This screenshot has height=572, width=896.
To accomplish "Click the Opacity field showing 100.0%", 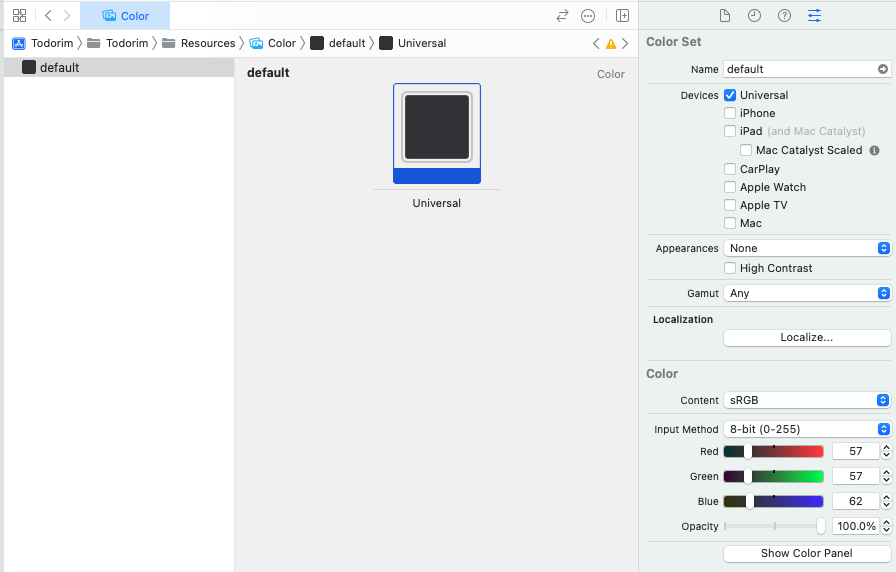I will [855, 526].
